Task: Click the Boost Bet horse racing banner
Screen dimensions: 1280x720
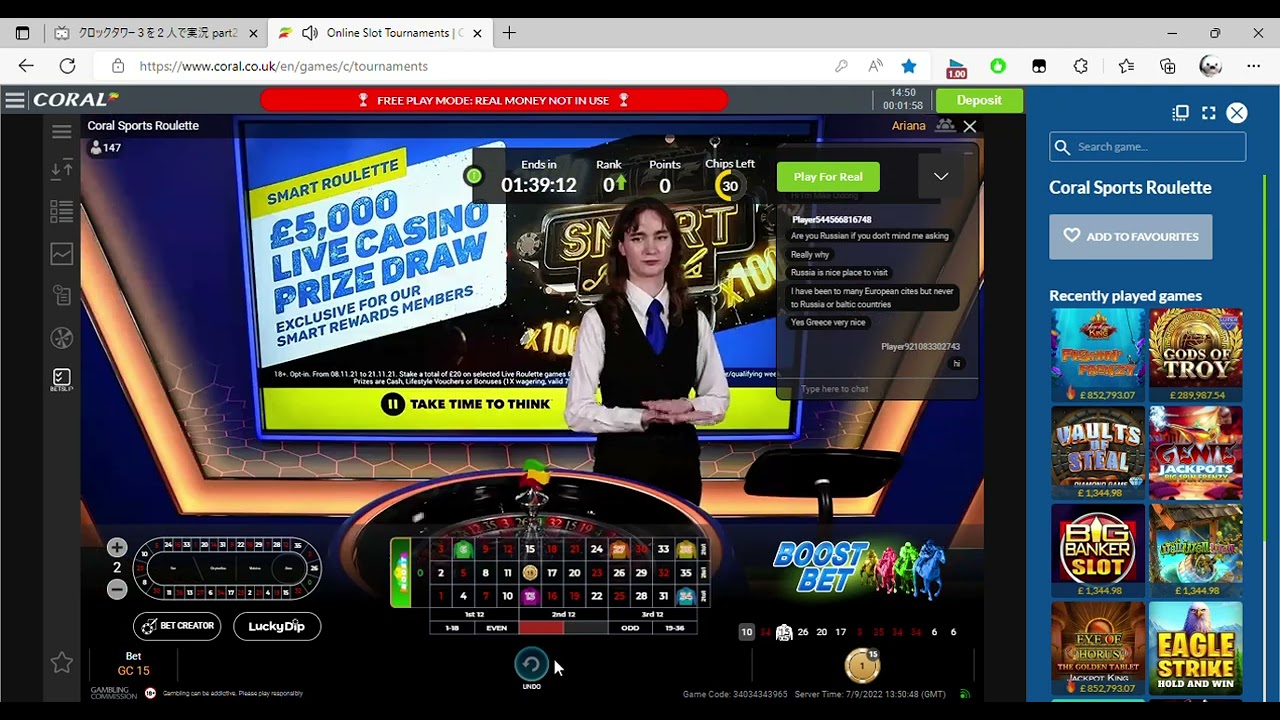Action: [x=860, y=568]
